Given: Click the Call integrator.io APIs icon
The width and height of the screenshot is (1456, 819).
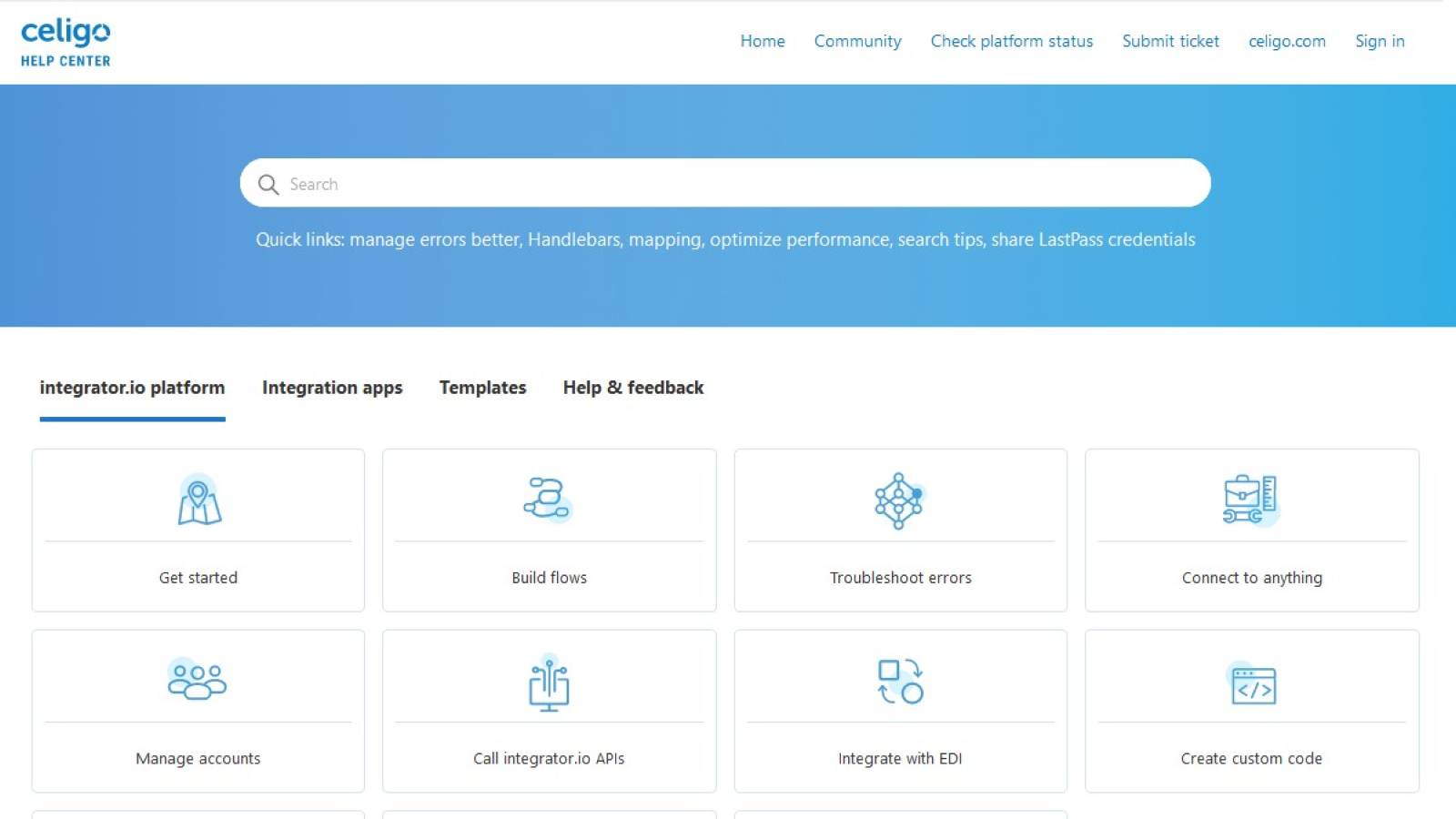Looking at the screenshot, I should [x=549, y=682].
